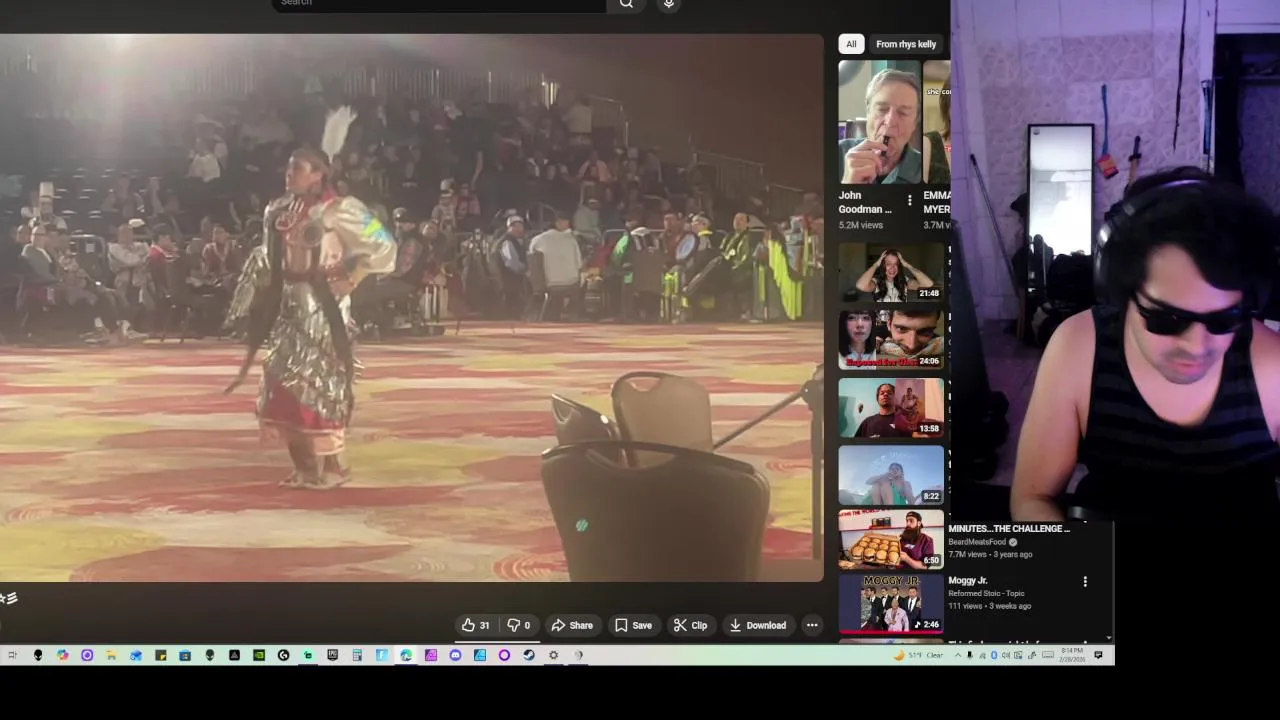
Task: Click the YouTube search input field
Action: pos(438,4)
